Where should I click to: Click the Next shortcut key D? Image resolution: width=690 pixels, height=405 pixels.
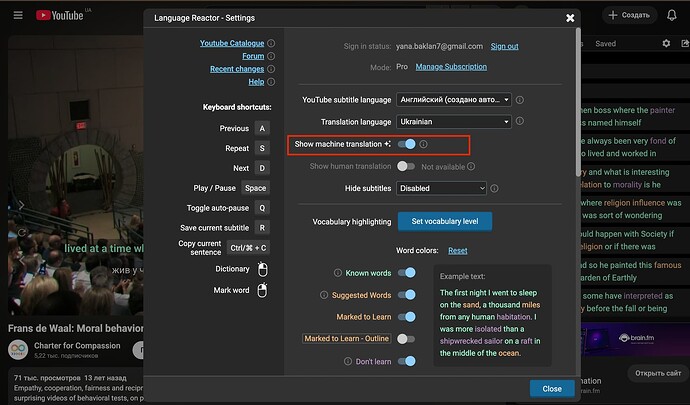pos(262,168)
